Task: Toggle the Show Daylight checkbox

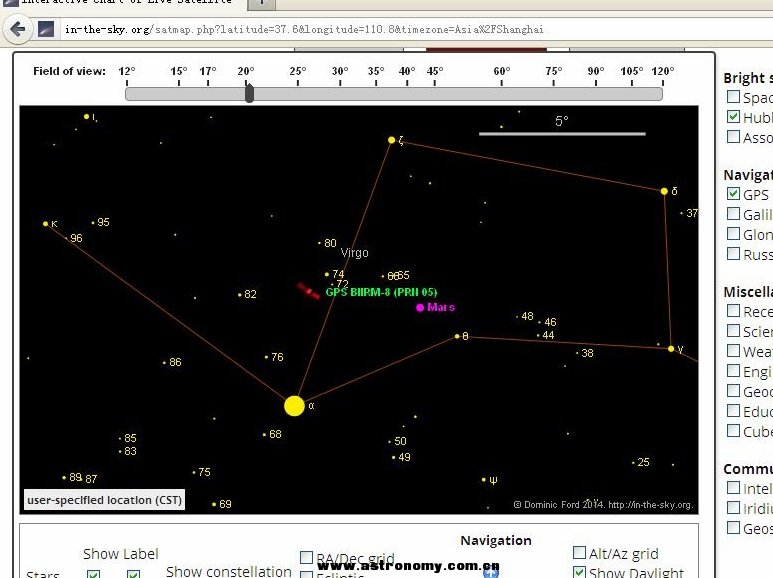Action: pyautogui.click(x=580, y=572)
